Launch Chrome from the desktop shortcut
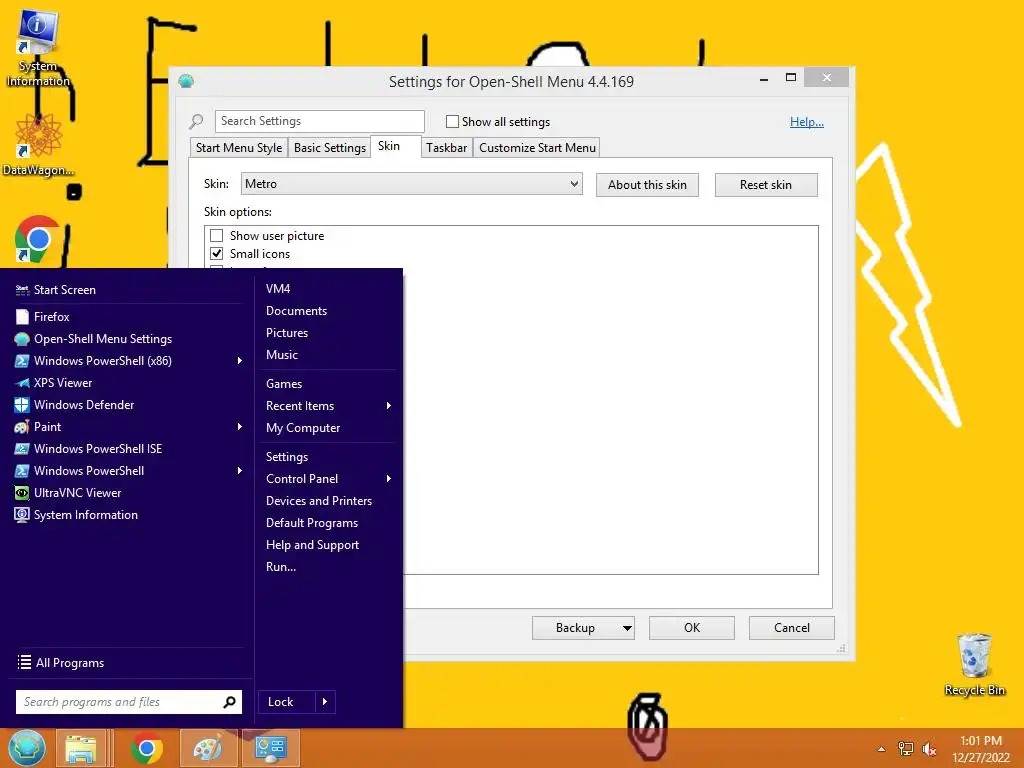This screenshot has height=768, width=1024. point(37,240)
